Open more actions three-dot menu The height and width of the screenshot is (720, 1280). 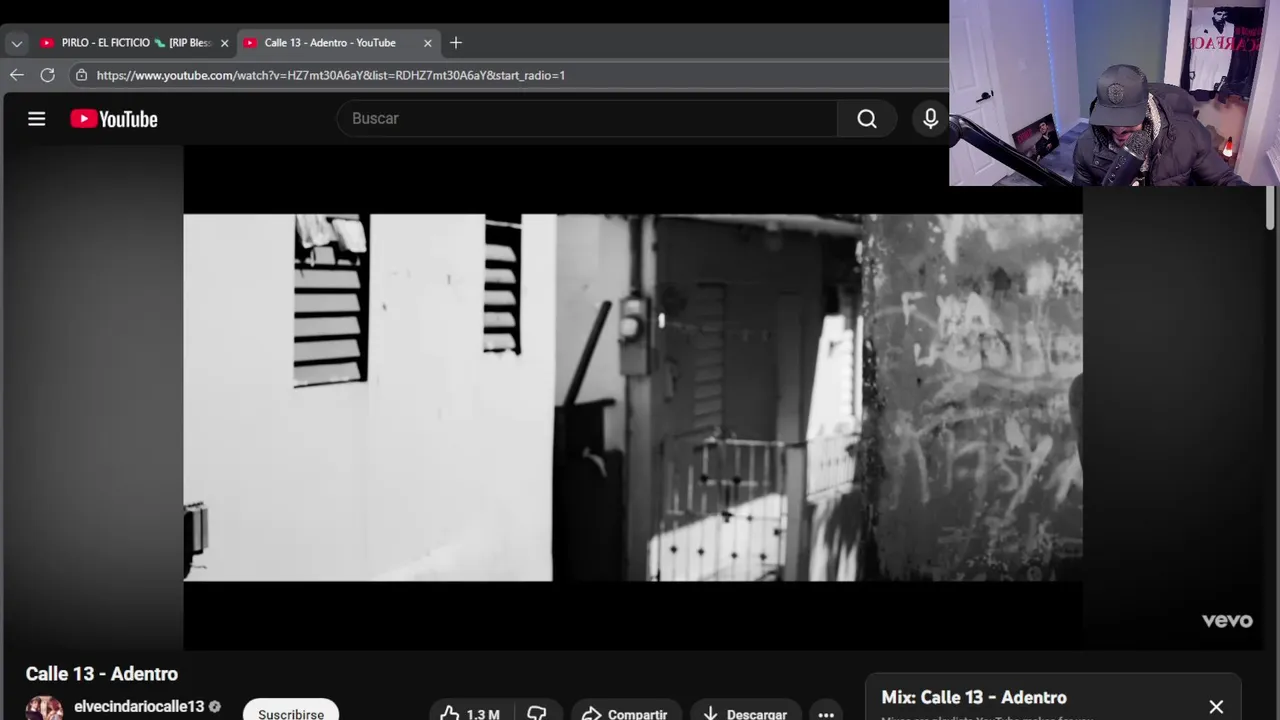(826, 713)
